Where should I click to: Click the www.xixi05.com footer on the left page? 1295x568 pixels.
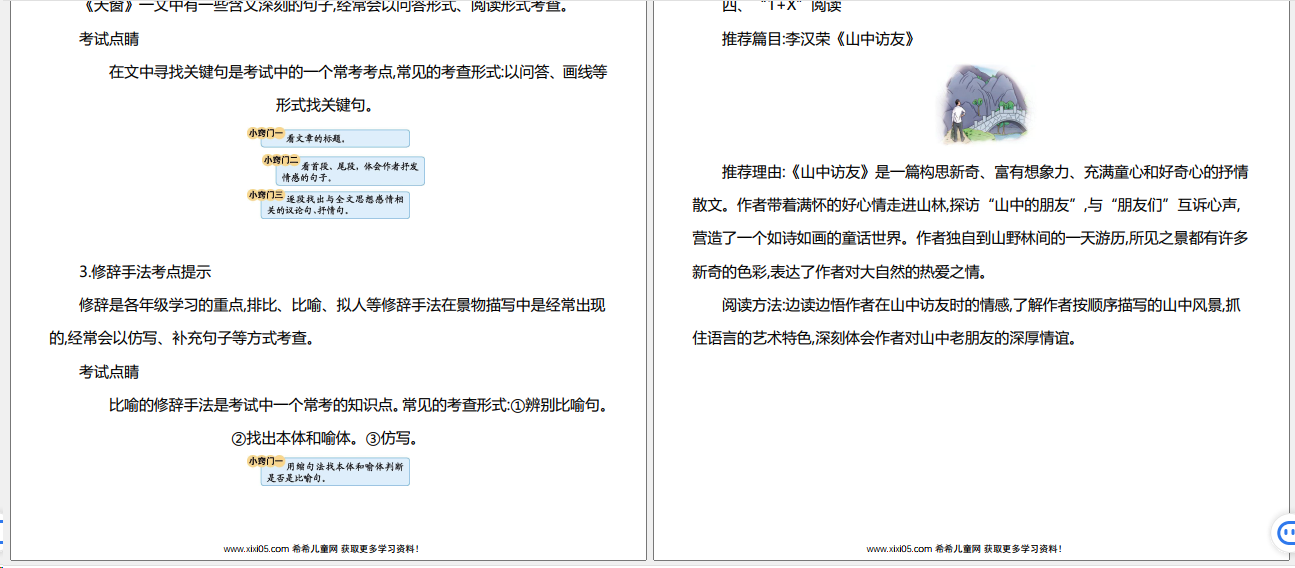tap(321, 548)
